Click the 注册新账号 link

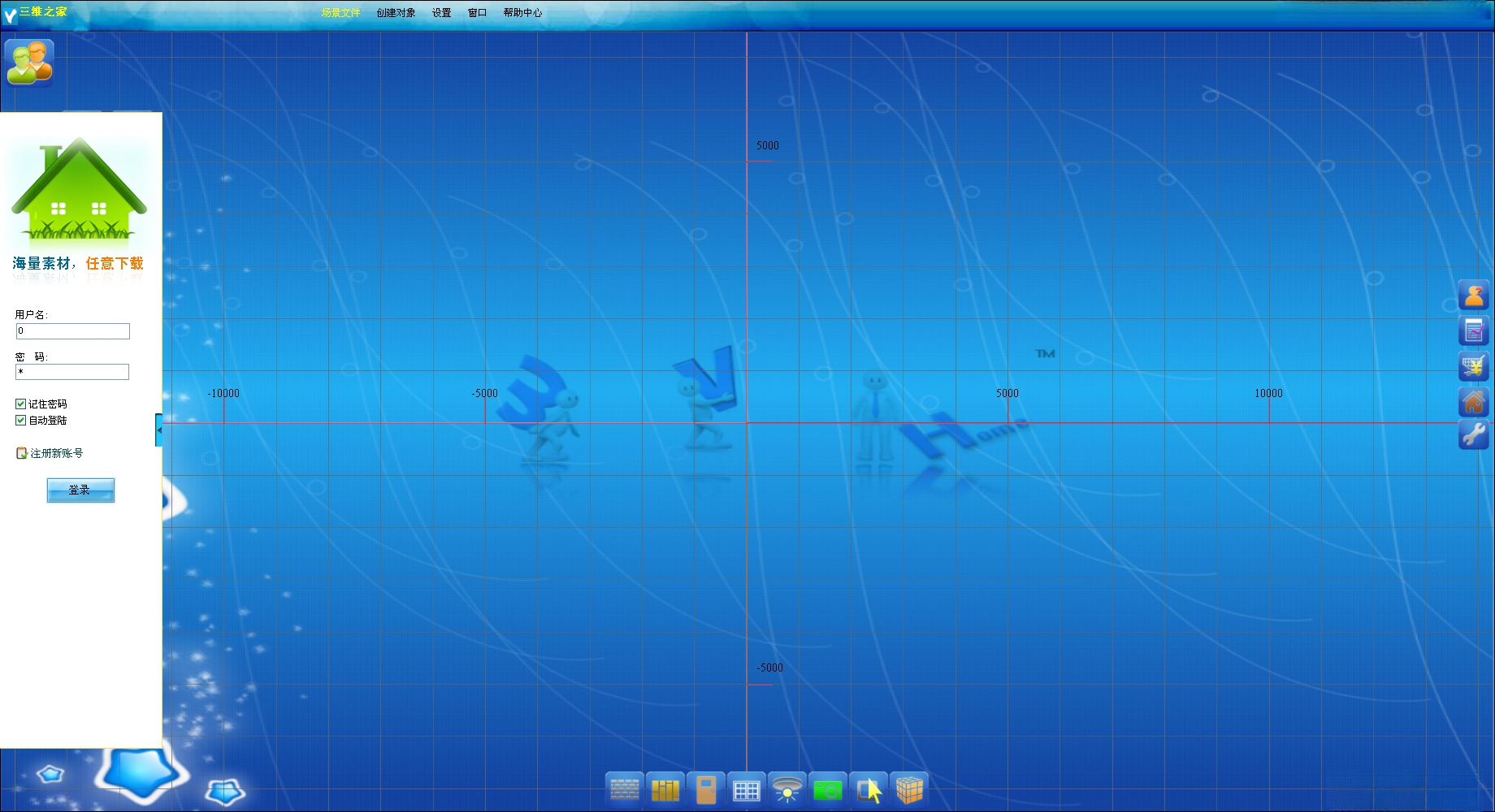point(56,453)
